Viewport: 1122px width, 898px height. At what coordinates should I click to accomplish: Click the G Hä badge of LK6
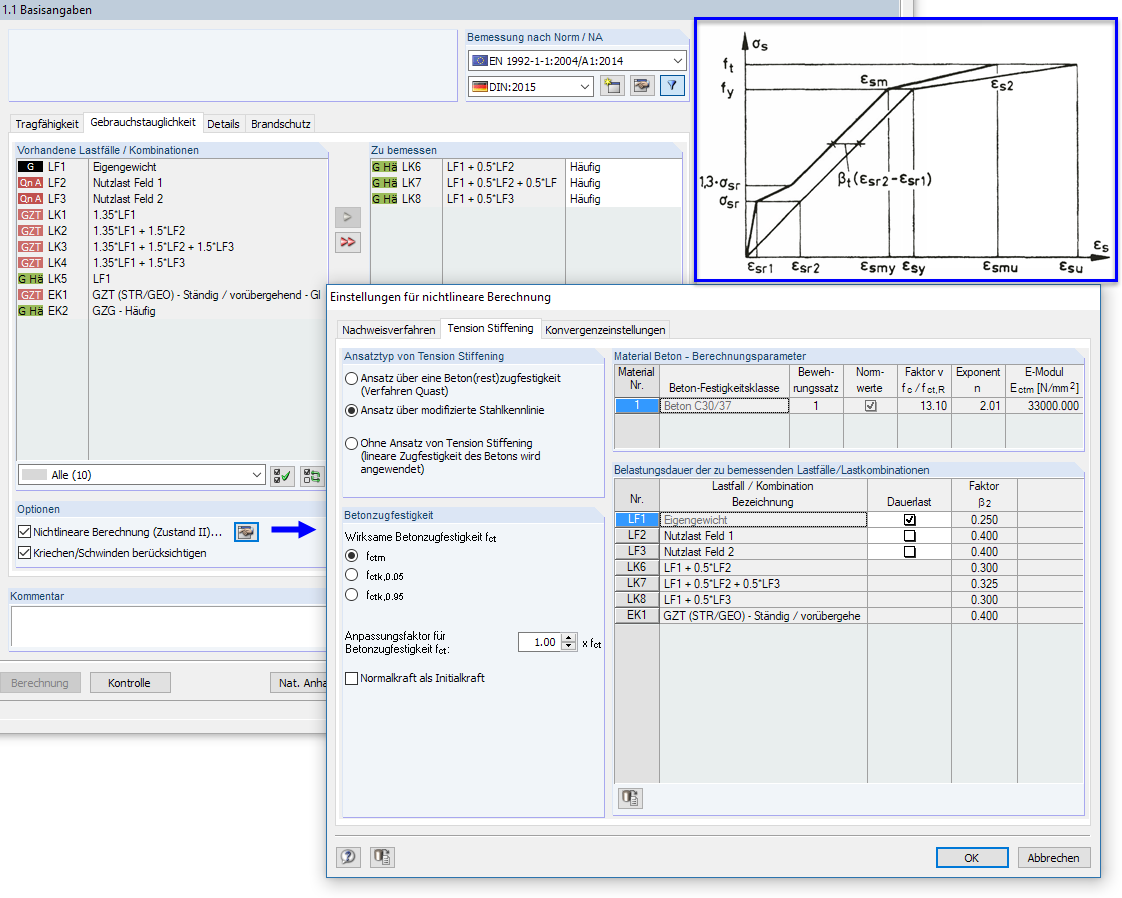pos(384,167)
